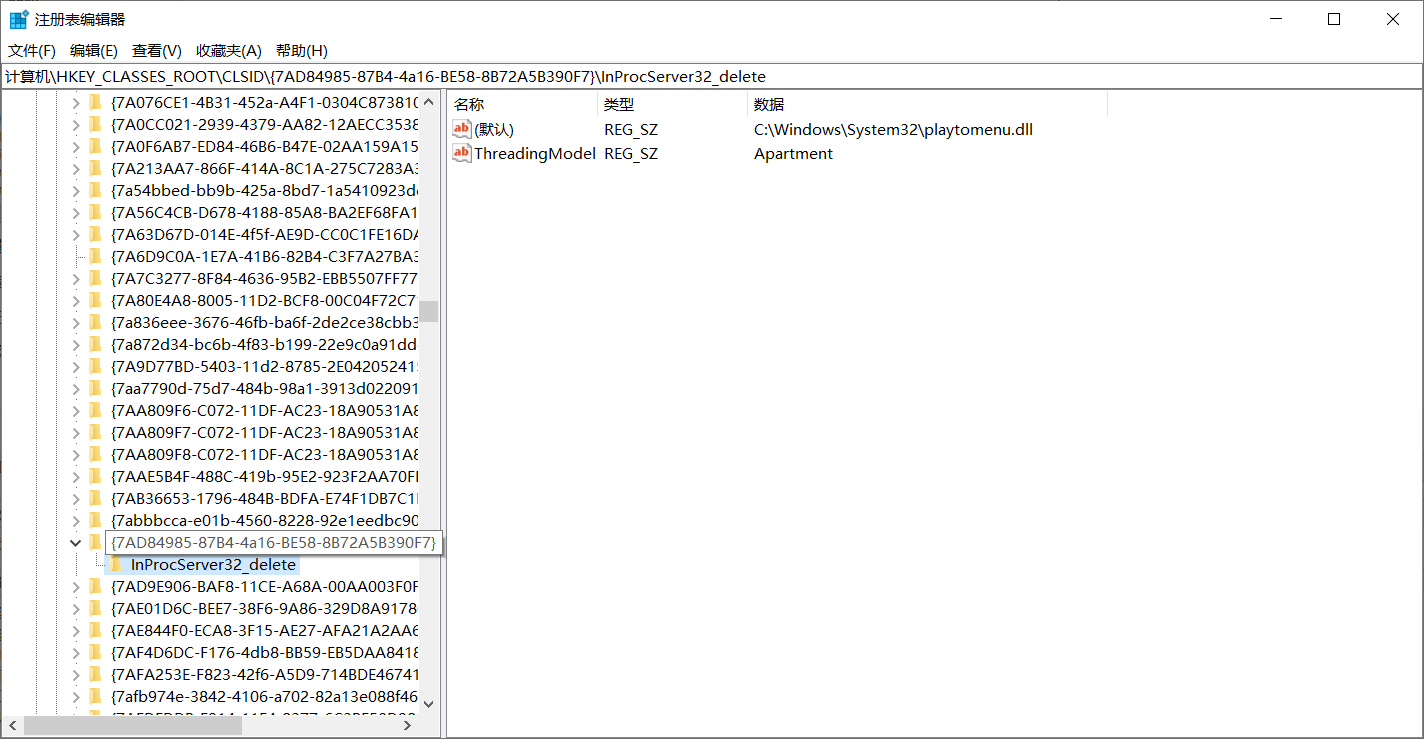Screen dimensions: 1424x739
Task: Click tree horizontal scrollbar left arrow
Action: 12,726
